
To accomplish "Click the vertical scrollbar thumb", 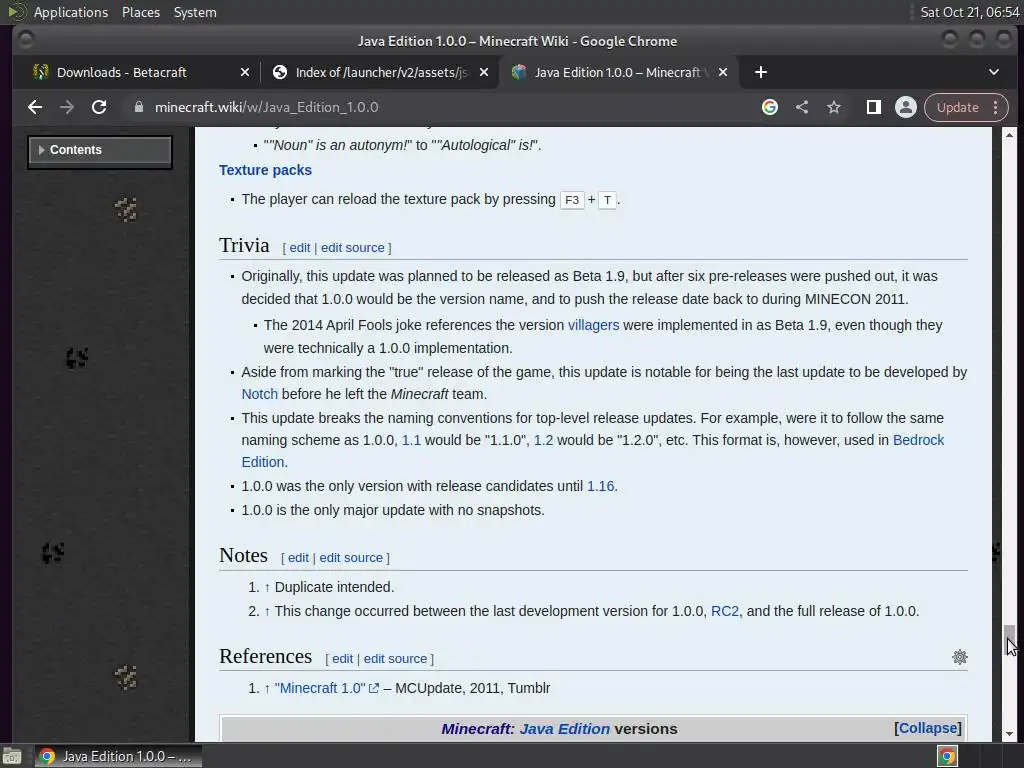I will tap(1009, 640).
